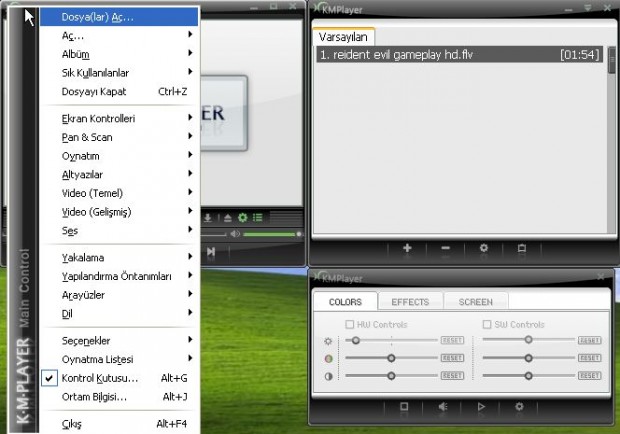The image size is (620, 434).
Task: Add a file with the playlist plus icon
Action: click(x=407, y=248)
